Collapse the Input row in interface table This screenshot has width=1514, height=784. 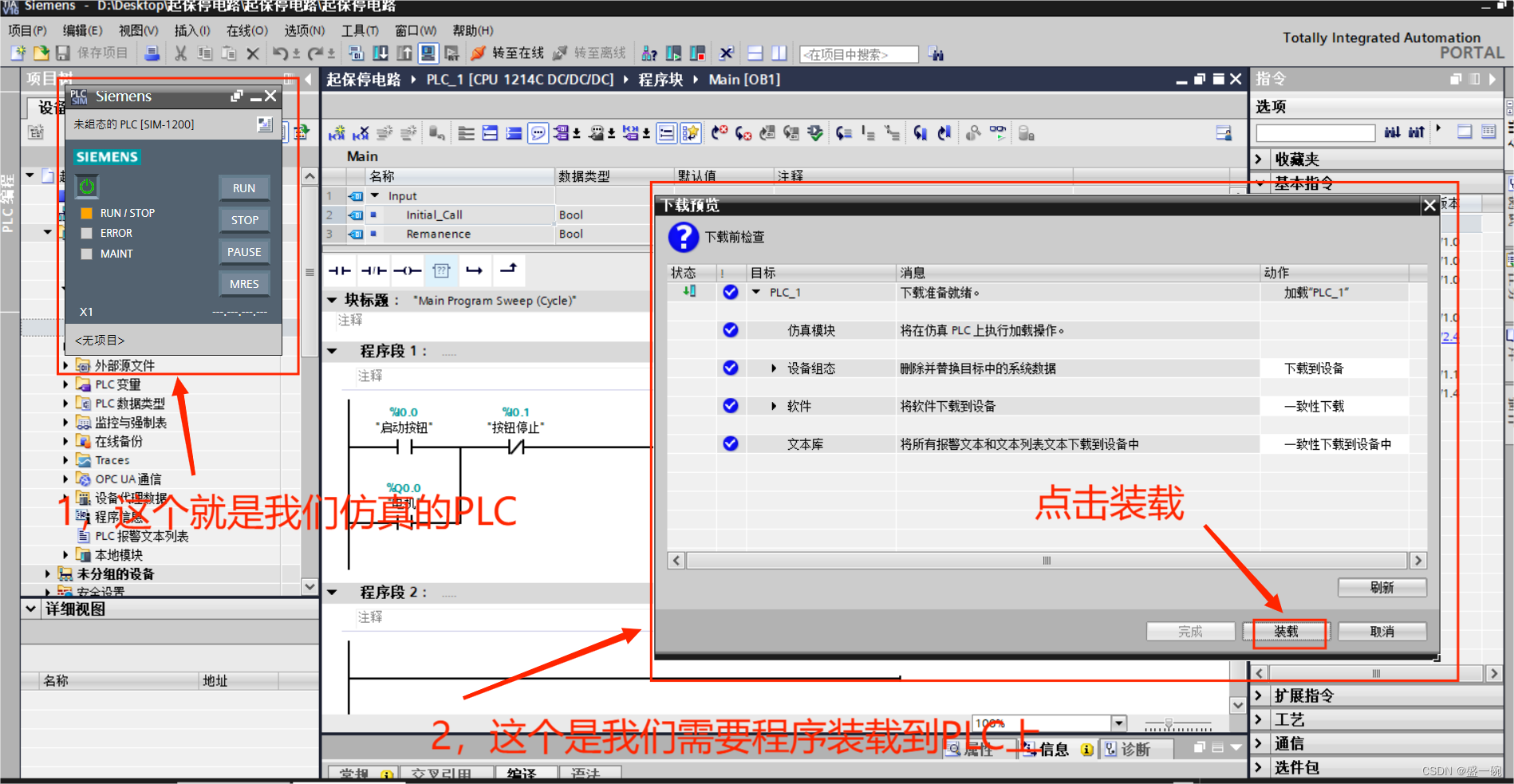tap(375, 195)
